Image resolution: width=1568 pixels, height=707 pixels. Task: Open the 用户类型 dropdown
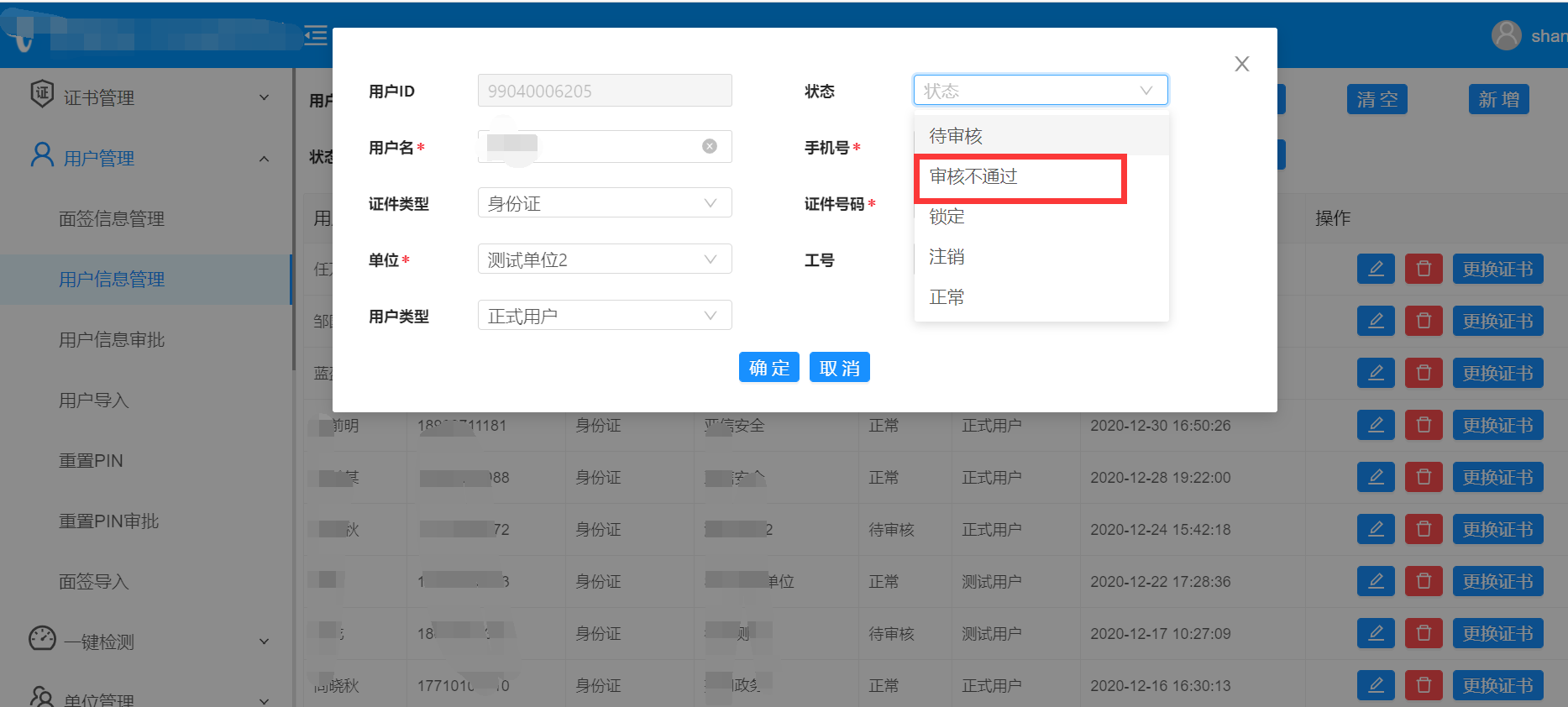click(604, 316)
